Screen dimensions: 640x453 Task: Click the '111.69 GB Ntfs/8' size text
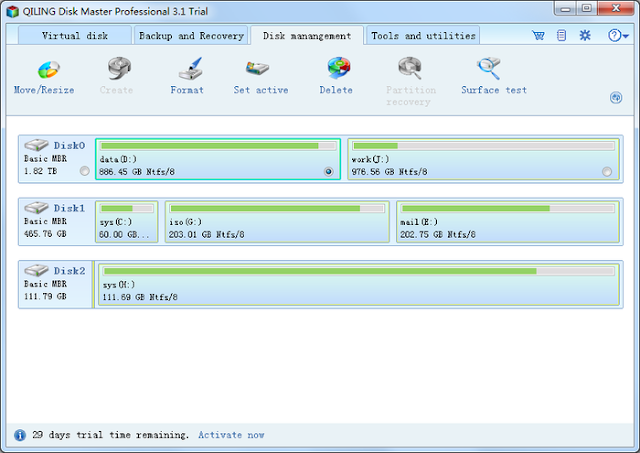pos(140,297)
